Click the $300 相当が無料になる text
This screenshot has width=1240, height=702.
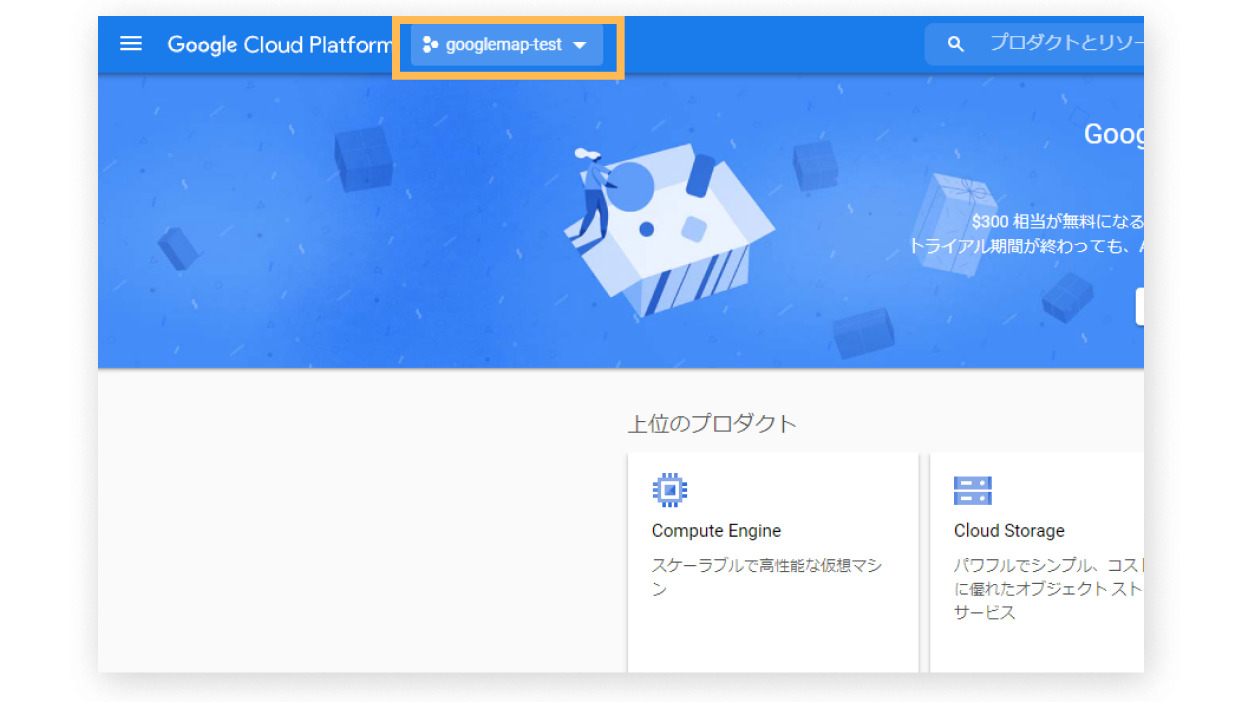[x=1057, y=221]
